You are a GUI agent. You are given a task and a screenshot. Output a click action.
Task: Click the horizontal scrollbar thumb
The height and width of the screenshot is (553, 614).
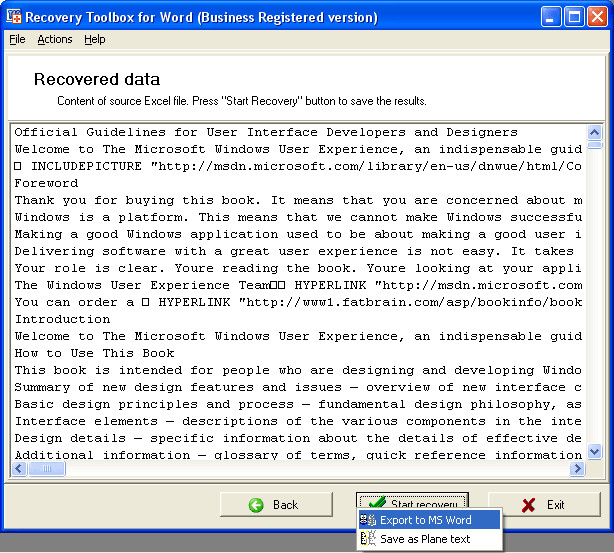(46, 468)
